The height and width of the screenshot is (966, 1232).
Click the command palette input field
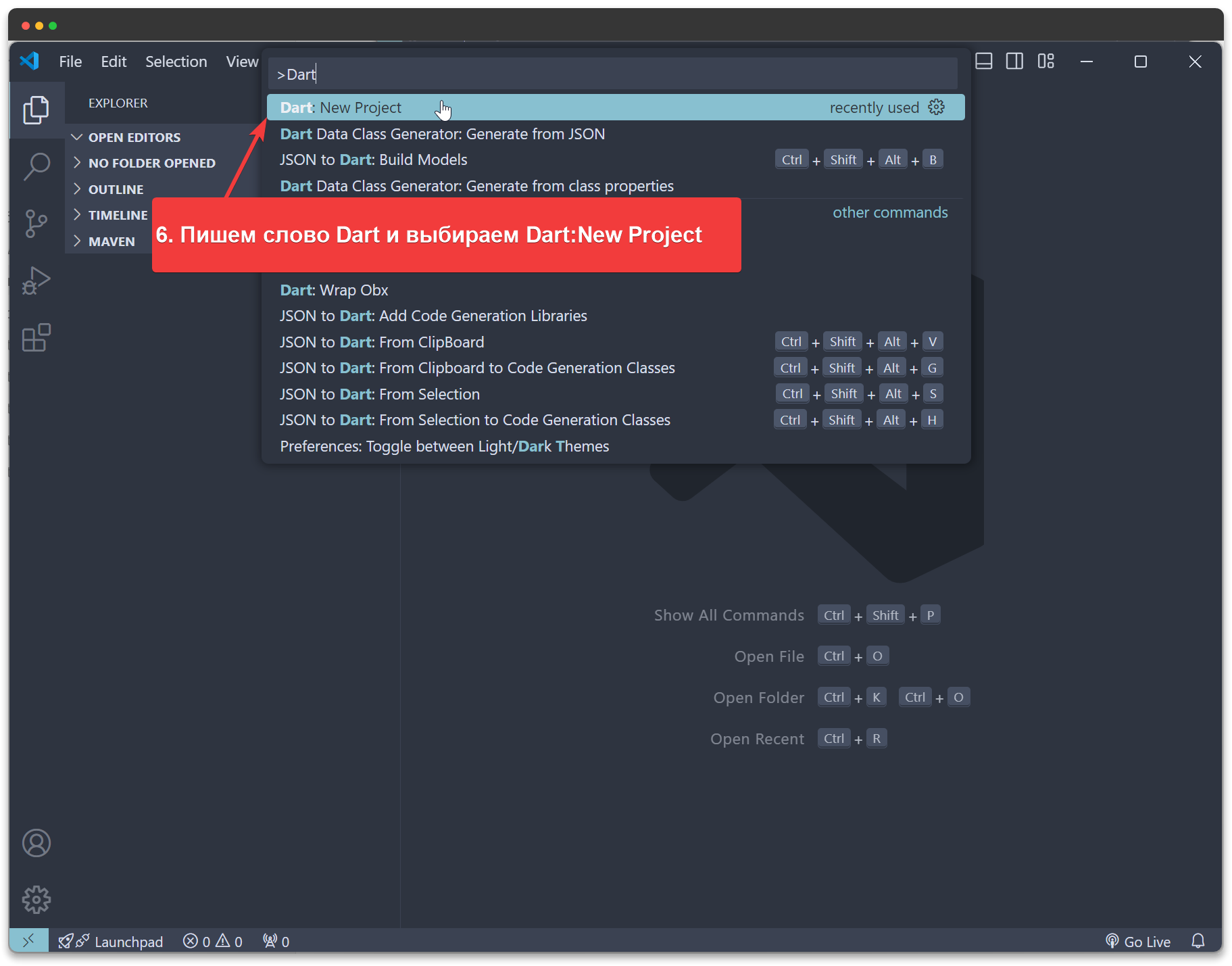(612, 74)
